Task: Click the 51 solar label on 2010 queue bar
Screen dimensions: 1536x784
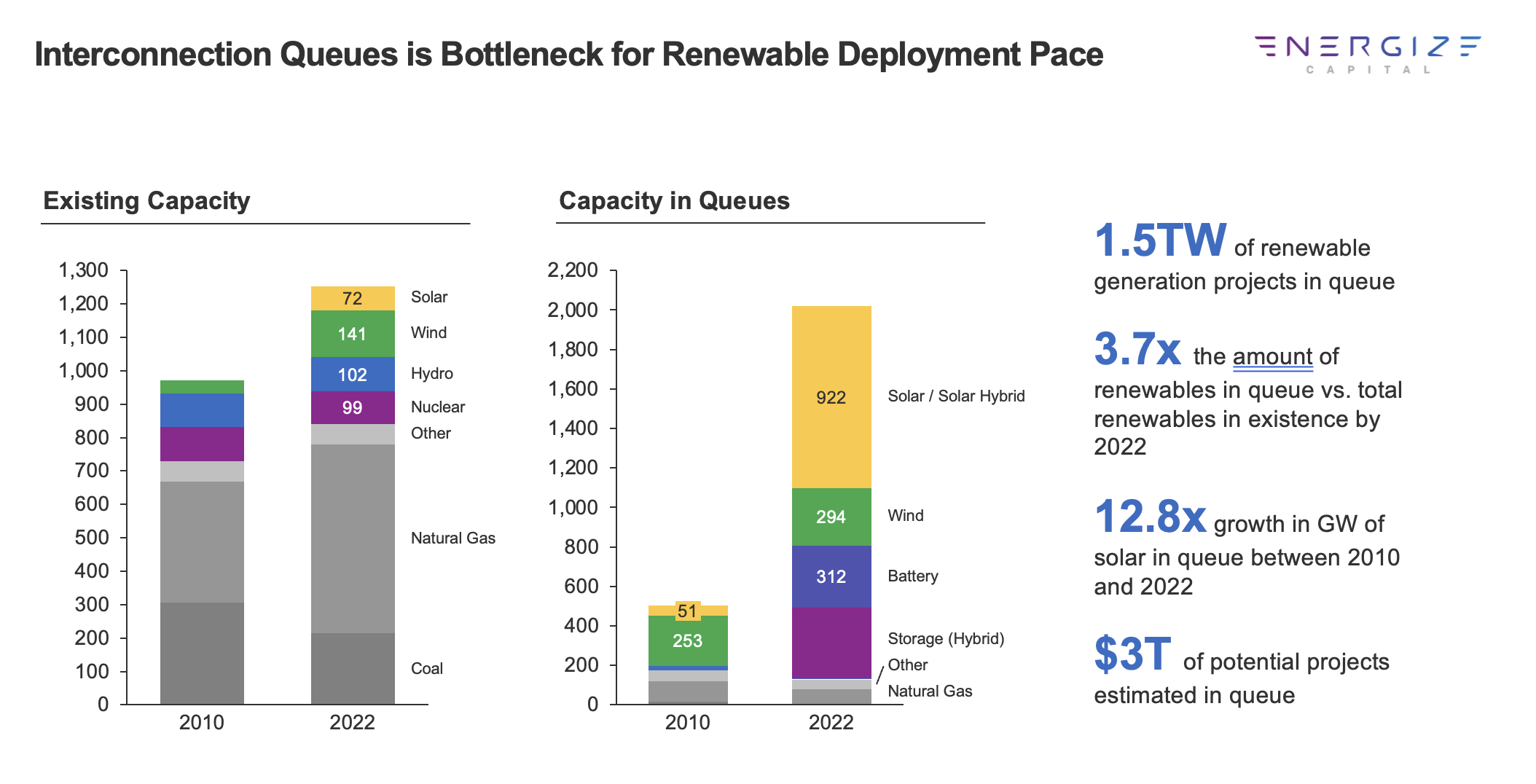Action: [687, 611]
